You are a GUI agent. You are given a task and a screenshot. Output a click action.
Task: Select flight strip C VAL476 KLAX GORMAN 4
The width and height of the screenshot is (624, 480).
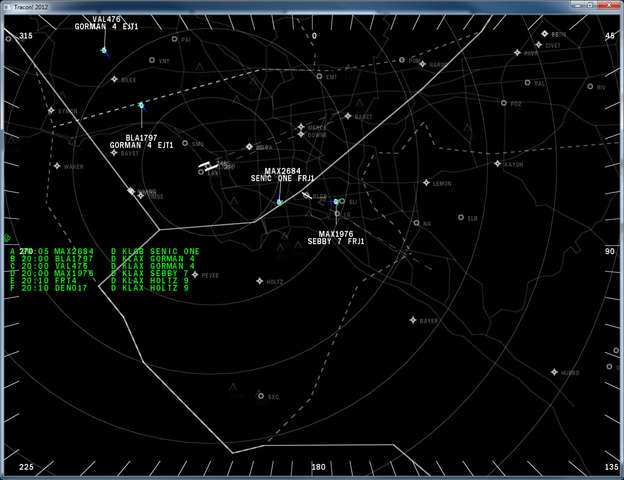103,266
